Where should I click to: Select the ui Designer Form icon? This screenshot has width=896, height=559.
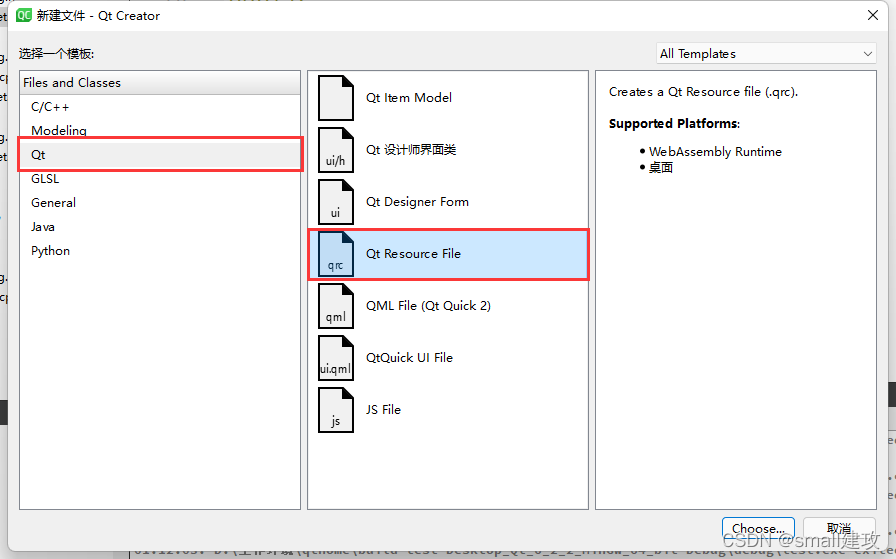tap(336, 202)
